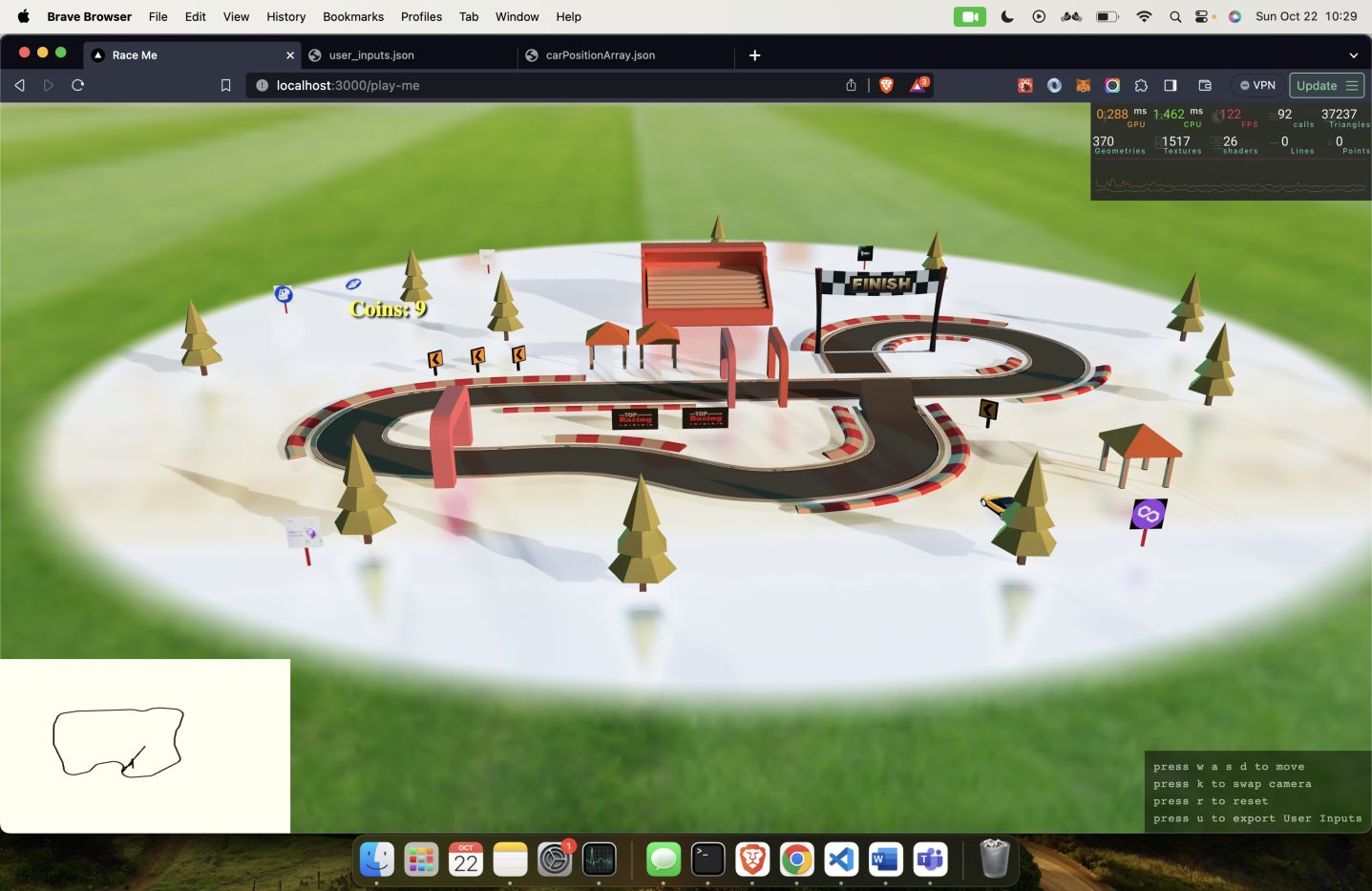Open the Window menu
Screen dimensions: 1372x891
[x=517, y=16]
